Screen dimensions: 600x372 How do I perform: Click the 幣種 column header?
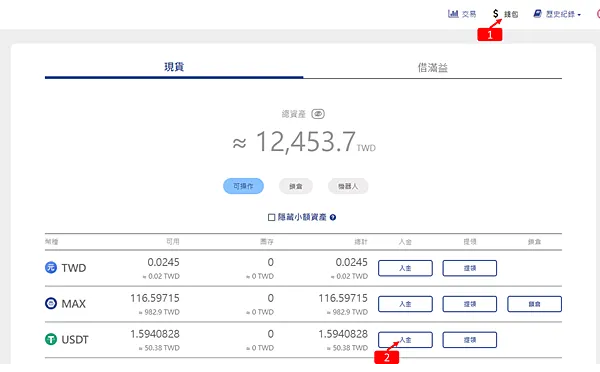[x=52, y=241]
